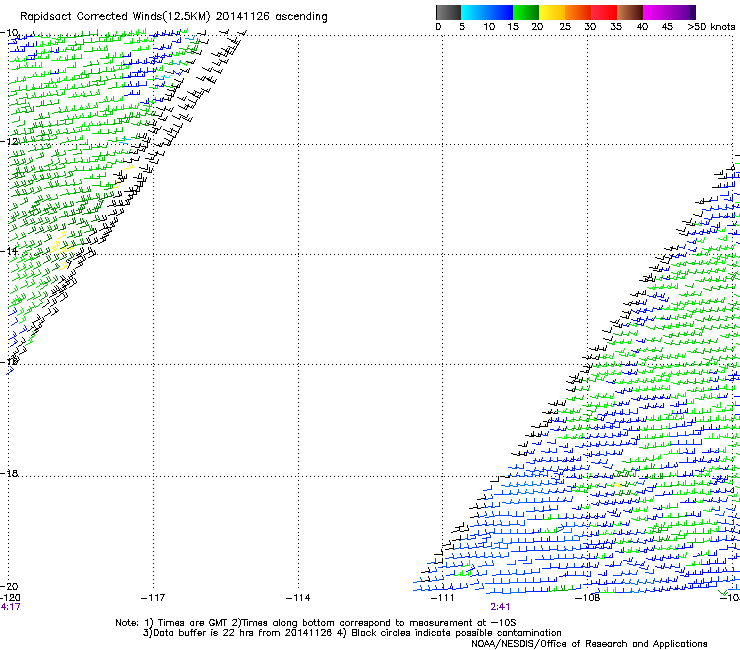
Task: Click the cyan-to-blue 5-15 knots legend swatch
Action: (x=487, y=12)
